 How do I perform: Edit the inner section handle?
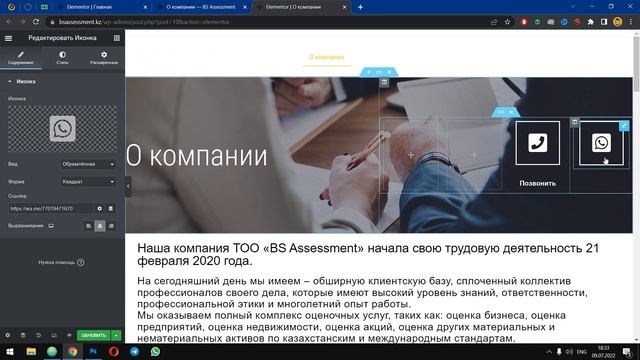[501, 112]
